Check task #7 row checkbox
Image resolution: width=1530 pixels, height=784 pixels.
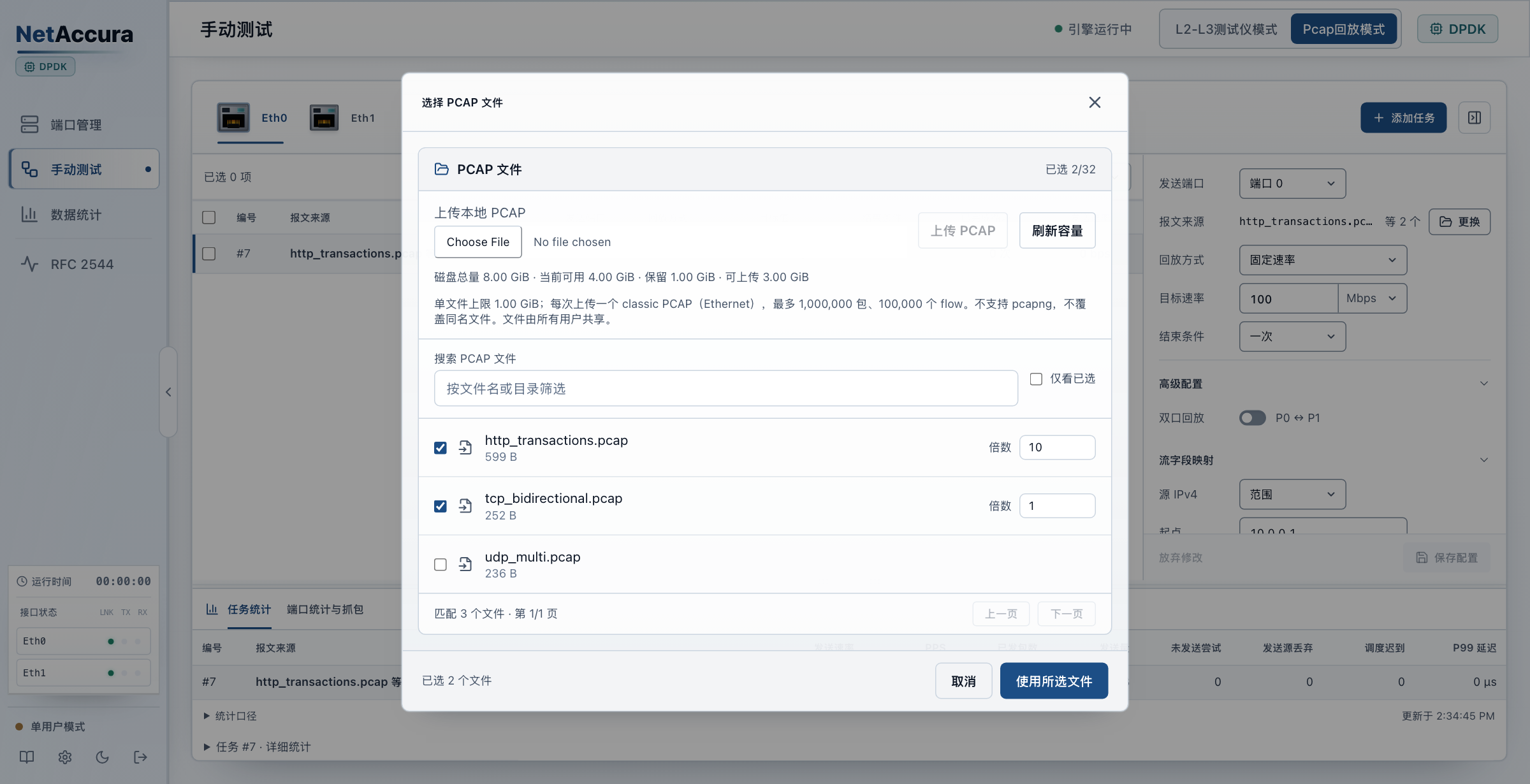tap(209, 254)
